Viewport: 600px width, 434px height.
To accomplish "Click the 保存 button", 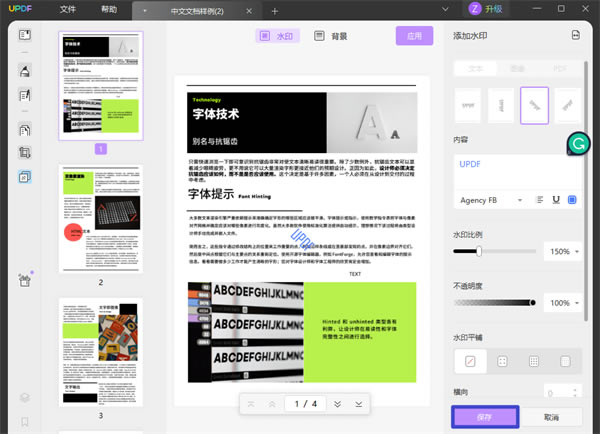I will click(x=484, y=416).
